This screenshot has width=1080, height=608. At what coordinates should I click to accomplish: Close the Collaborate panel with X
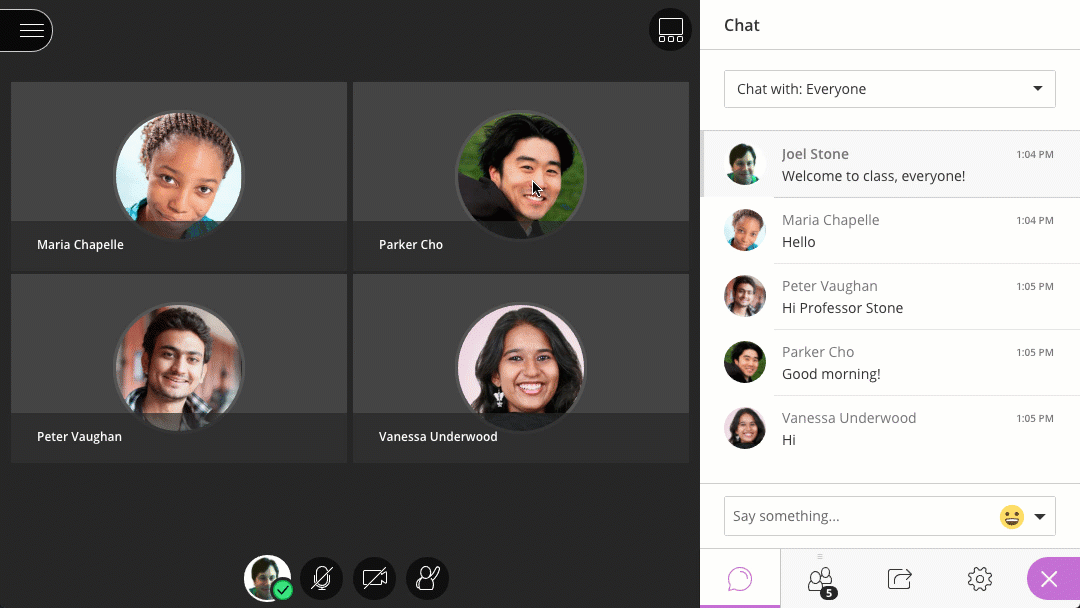pyautogui.click(x=1052, y=578)
